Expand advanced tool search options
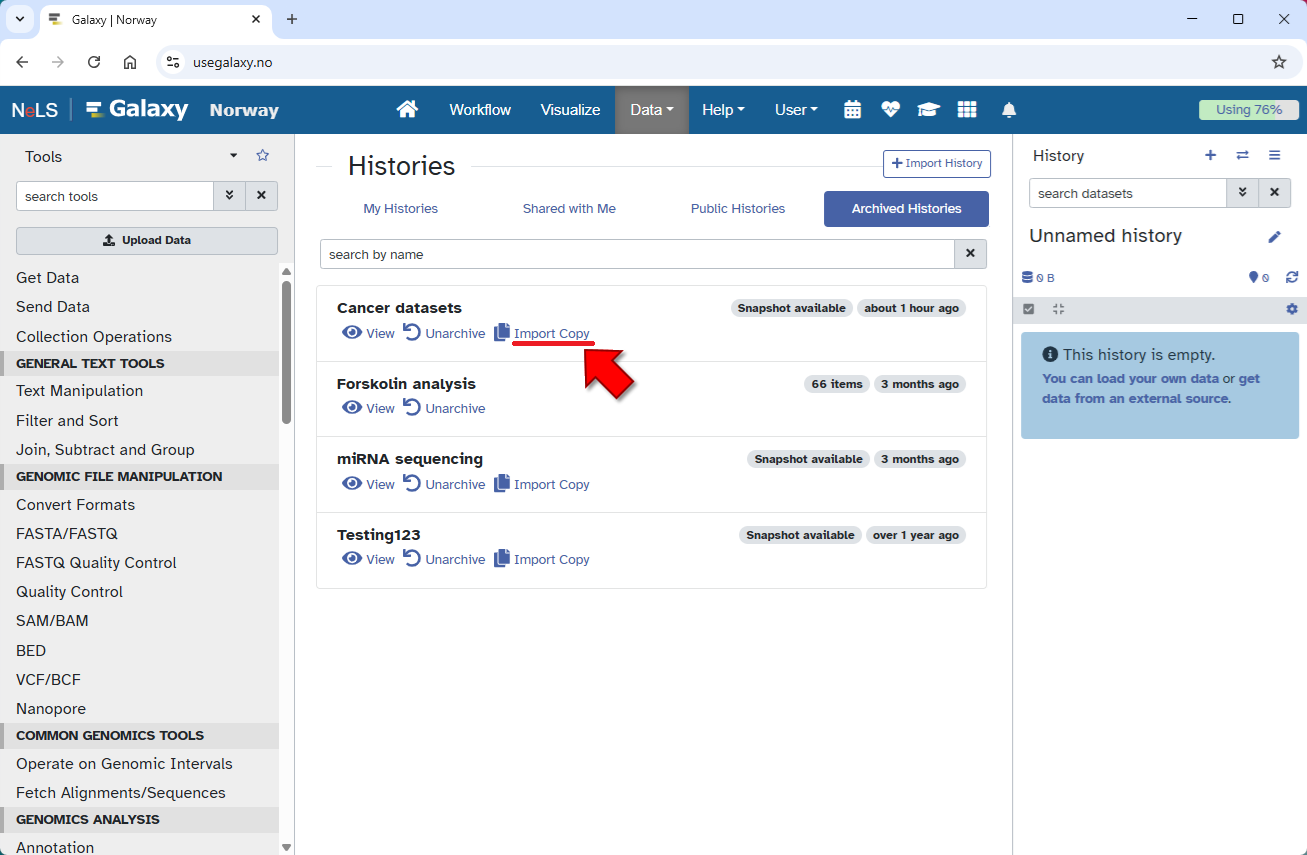This screenshot has width=1307, height=855. tap(229, 196)
